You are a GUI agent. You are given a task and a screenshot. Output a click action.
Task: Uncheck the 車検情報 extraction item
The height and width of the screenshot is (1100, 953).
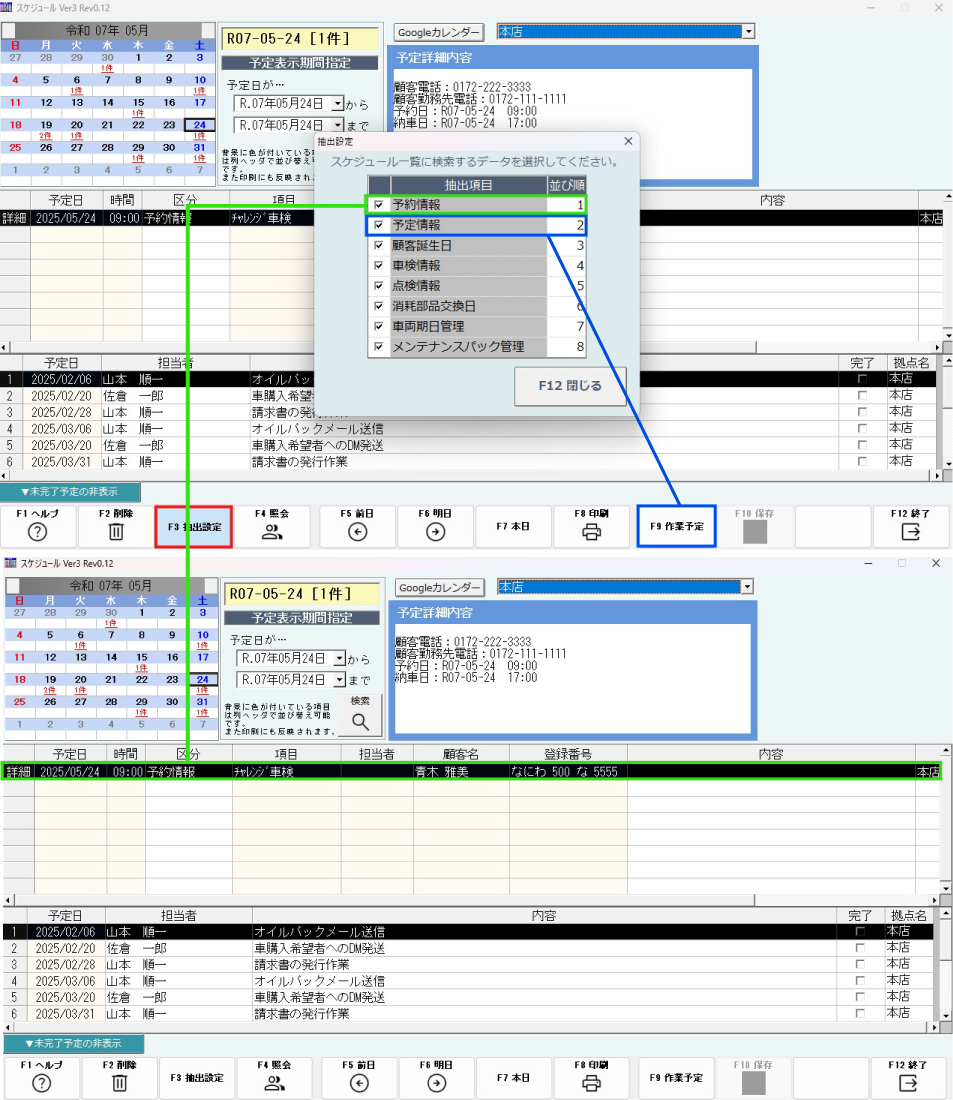coord(379,266)
